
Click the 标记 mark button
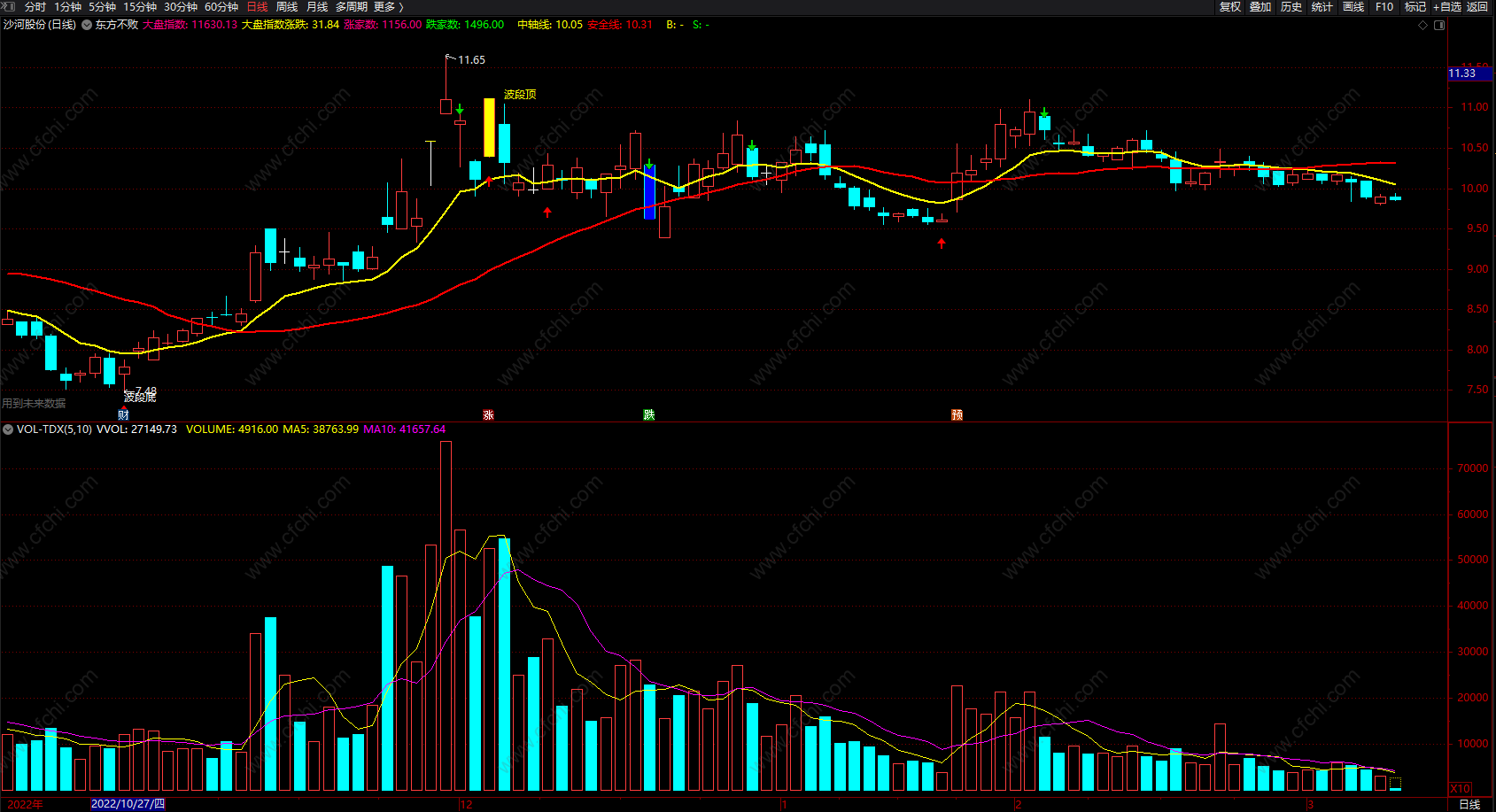coord(1415,7)
